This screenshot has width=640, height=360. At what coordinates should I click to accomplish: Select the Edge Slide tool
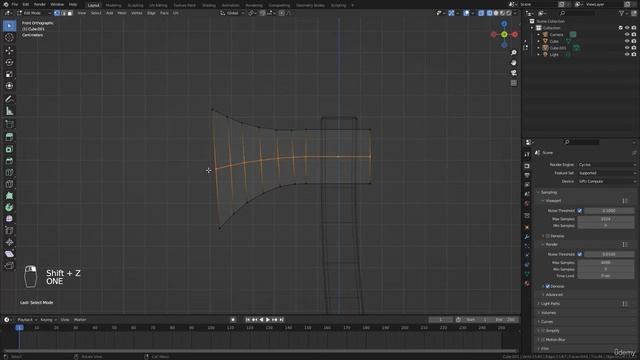click(x=9, y=231)
